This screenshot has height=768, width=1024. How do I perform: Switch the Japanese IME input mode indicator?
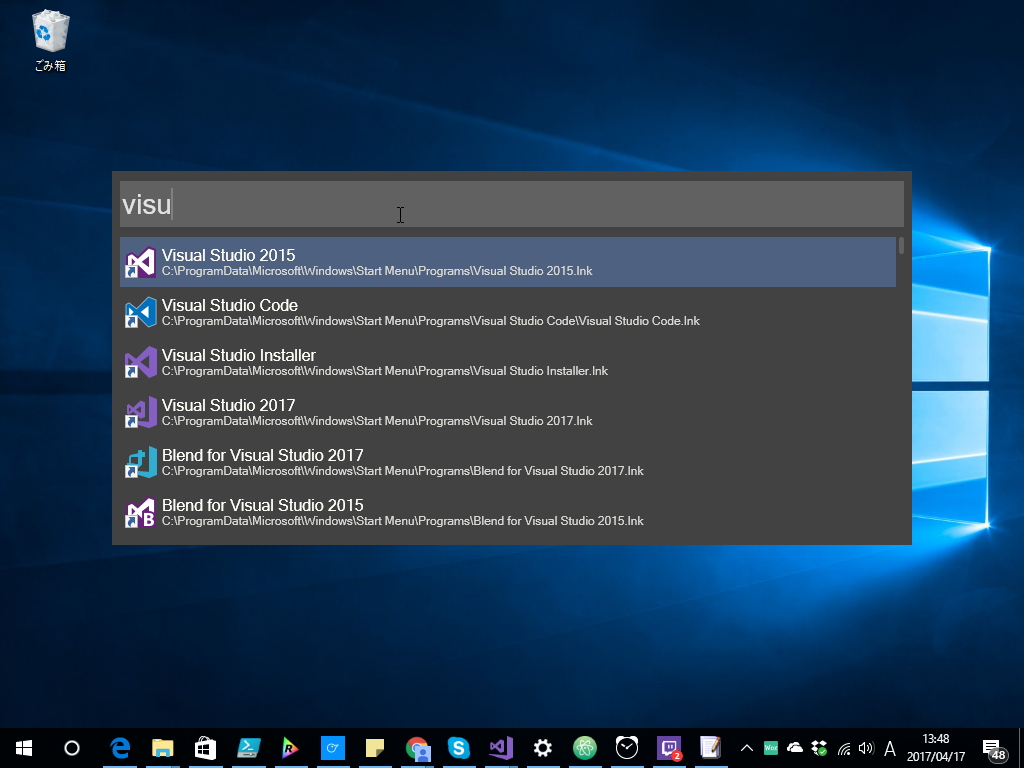pos(889,747)
